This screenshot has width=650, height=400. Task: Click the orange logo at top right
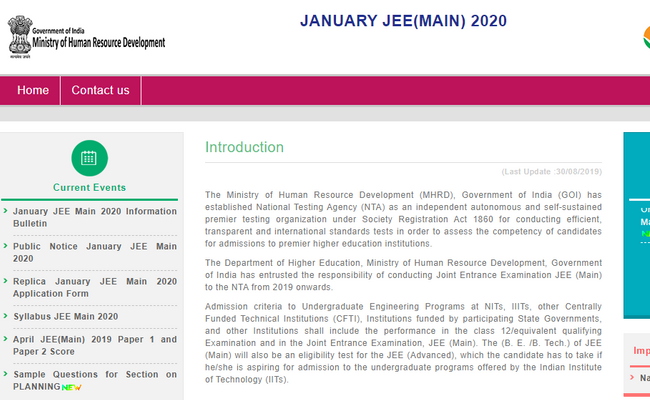tap(643, 37)
